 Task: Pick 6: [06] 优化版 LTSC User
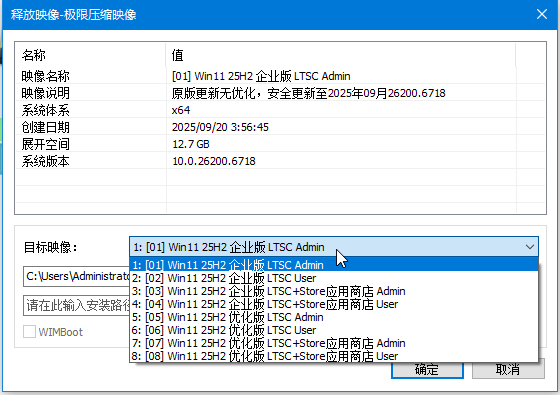coord(334,330)
